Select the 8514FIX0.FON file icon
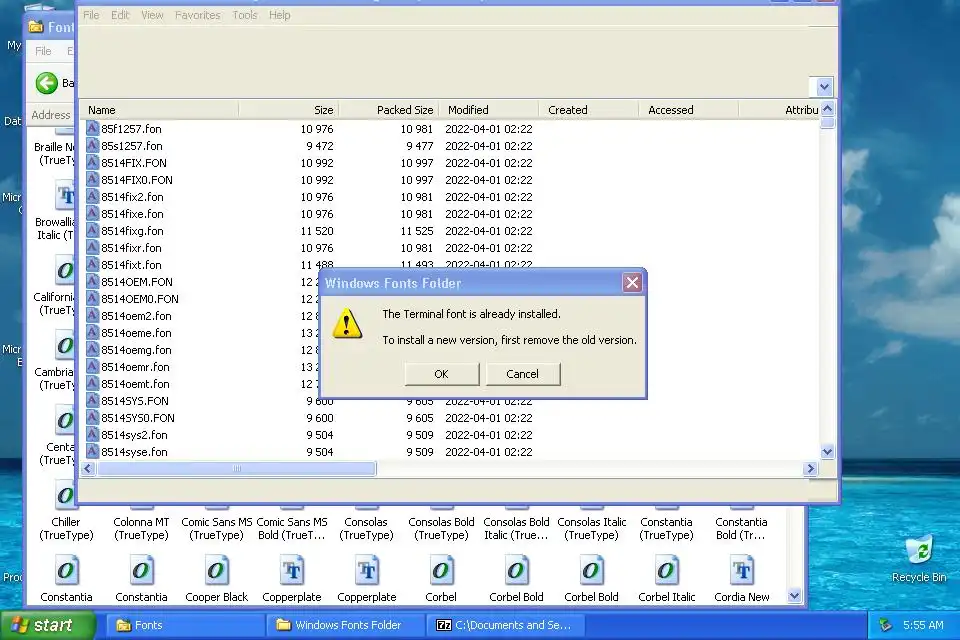The width and height of the screenshot is (960, 640). 92,179
